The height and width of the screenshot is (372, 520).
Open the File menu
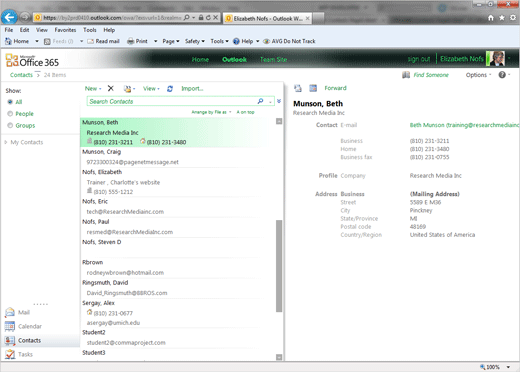coord(9,30)
